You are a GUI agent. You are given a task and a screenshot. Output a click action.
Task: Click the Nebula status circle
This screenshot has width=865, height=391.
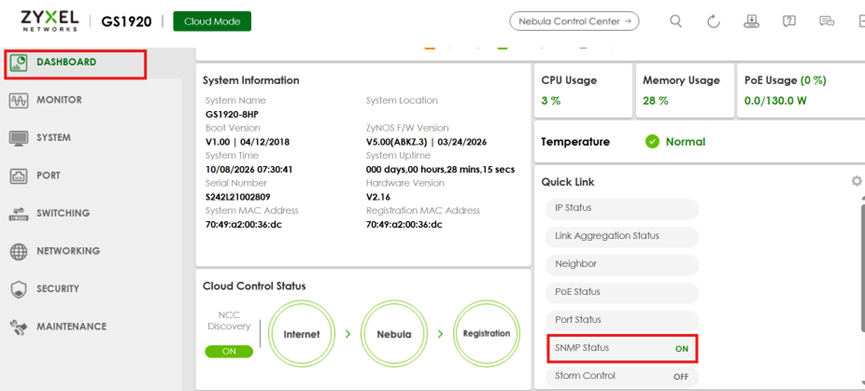tap(394, 334)
